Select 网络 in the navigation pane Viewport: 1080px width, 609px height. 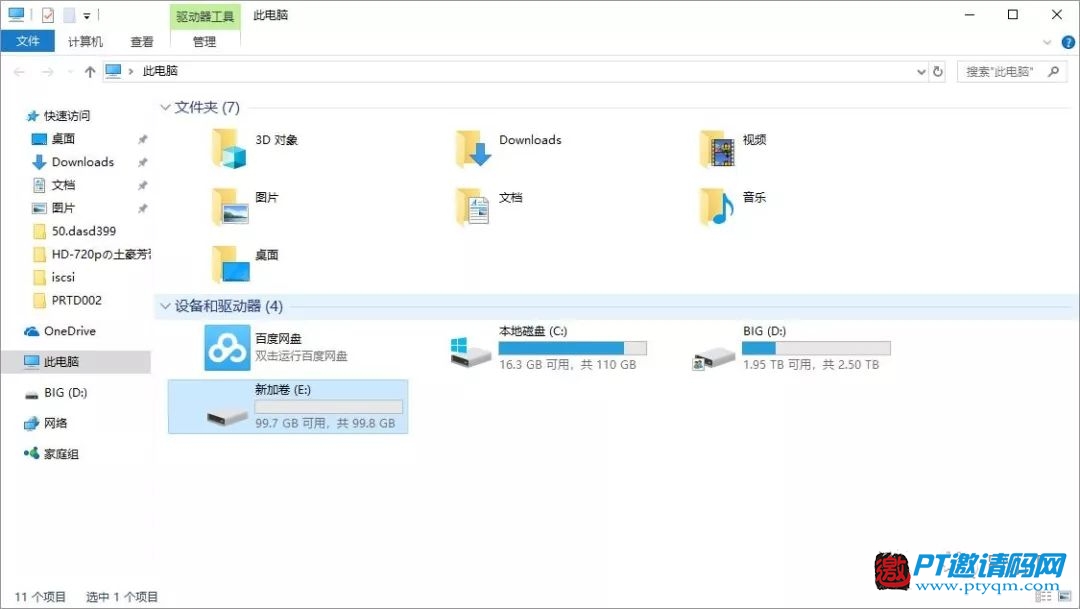point(46,423)
